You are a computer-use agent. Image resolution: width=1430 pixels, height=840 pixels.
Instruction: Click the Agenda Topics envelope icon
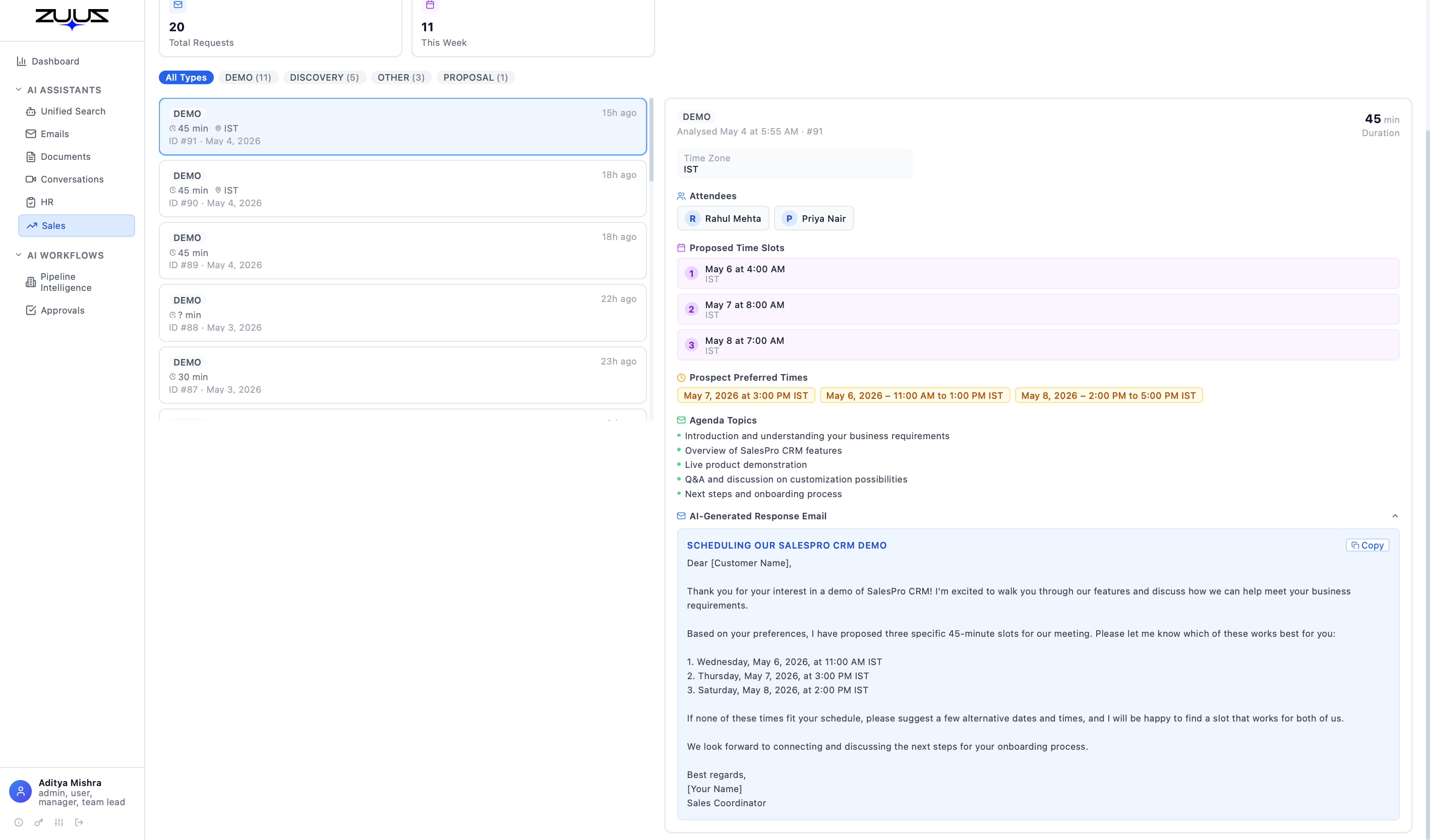coord(681,421)
